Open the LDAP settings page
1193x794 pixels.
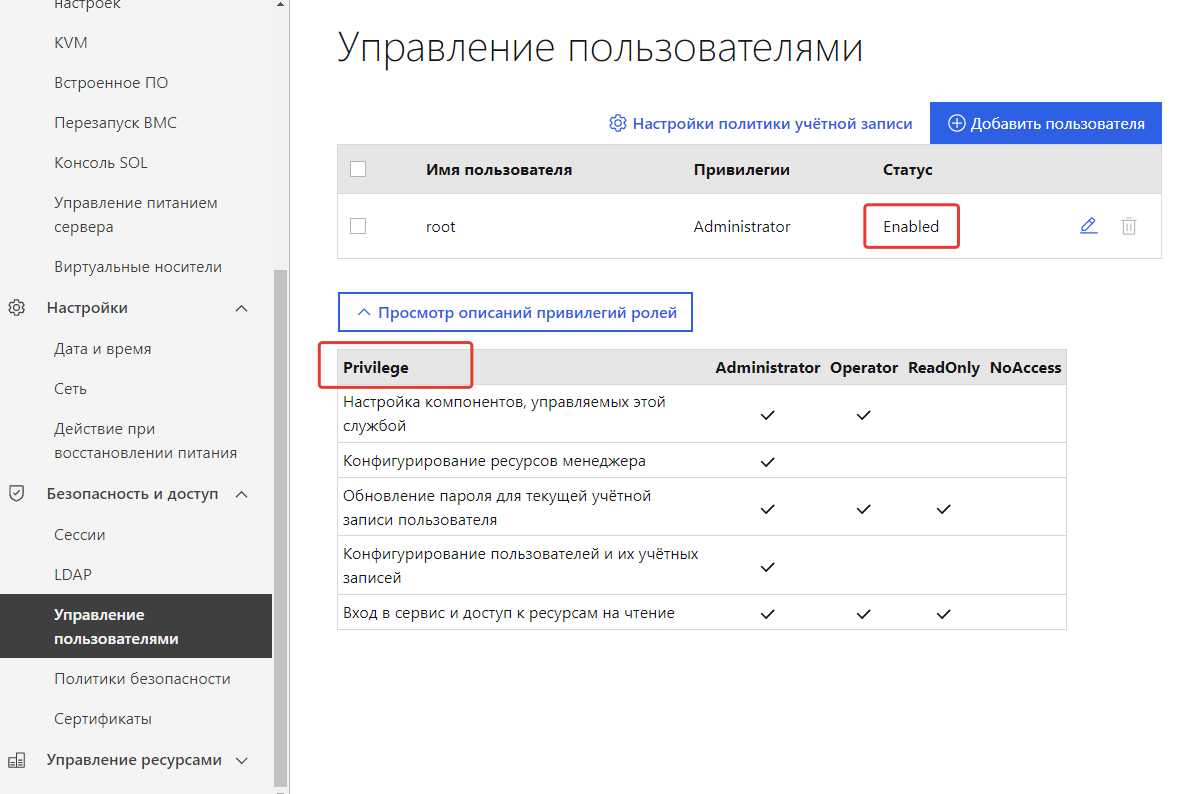pos(72,574)
